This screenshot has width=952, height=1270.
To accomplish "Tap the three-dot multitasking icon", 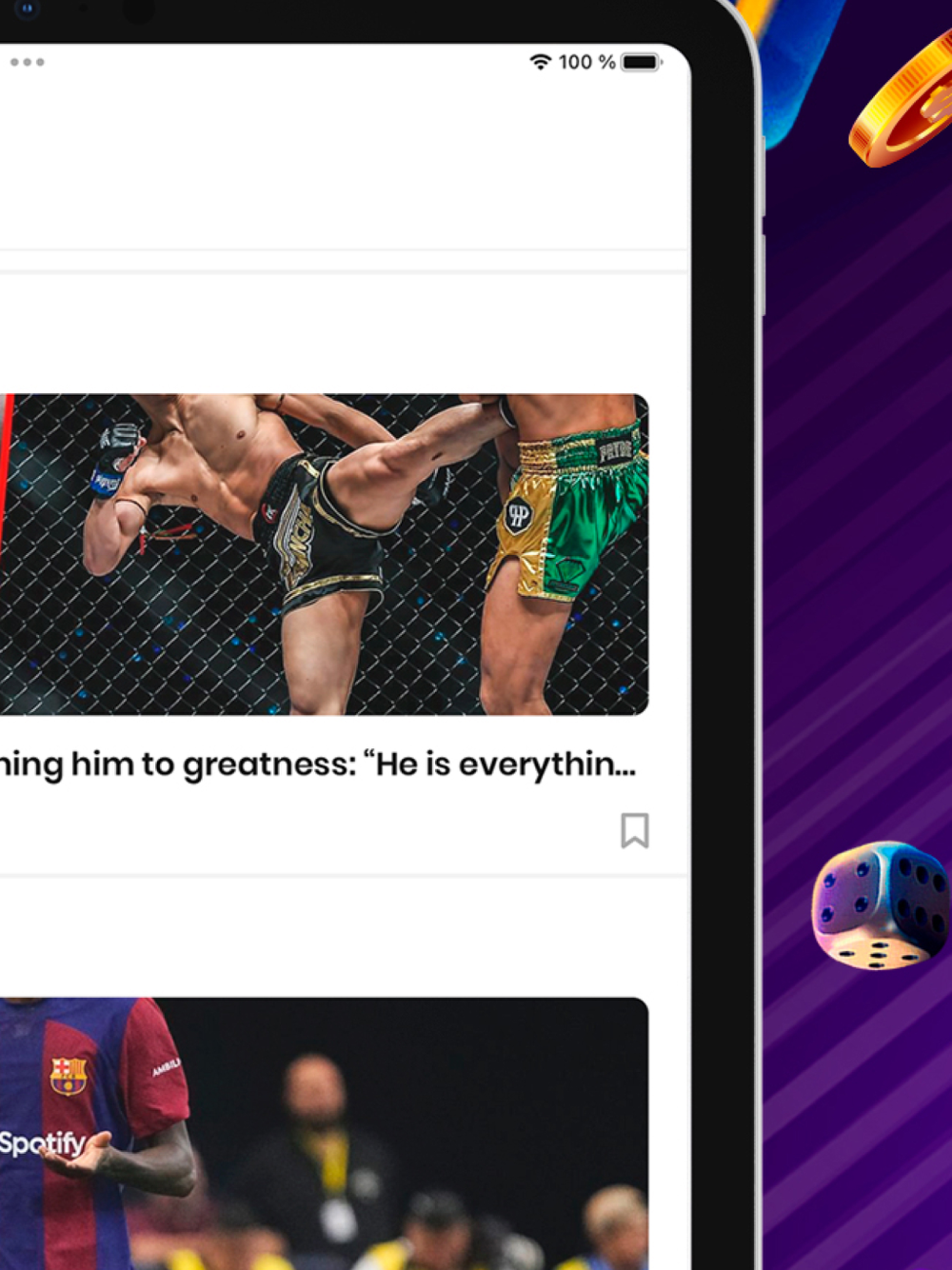I will 28,62.
